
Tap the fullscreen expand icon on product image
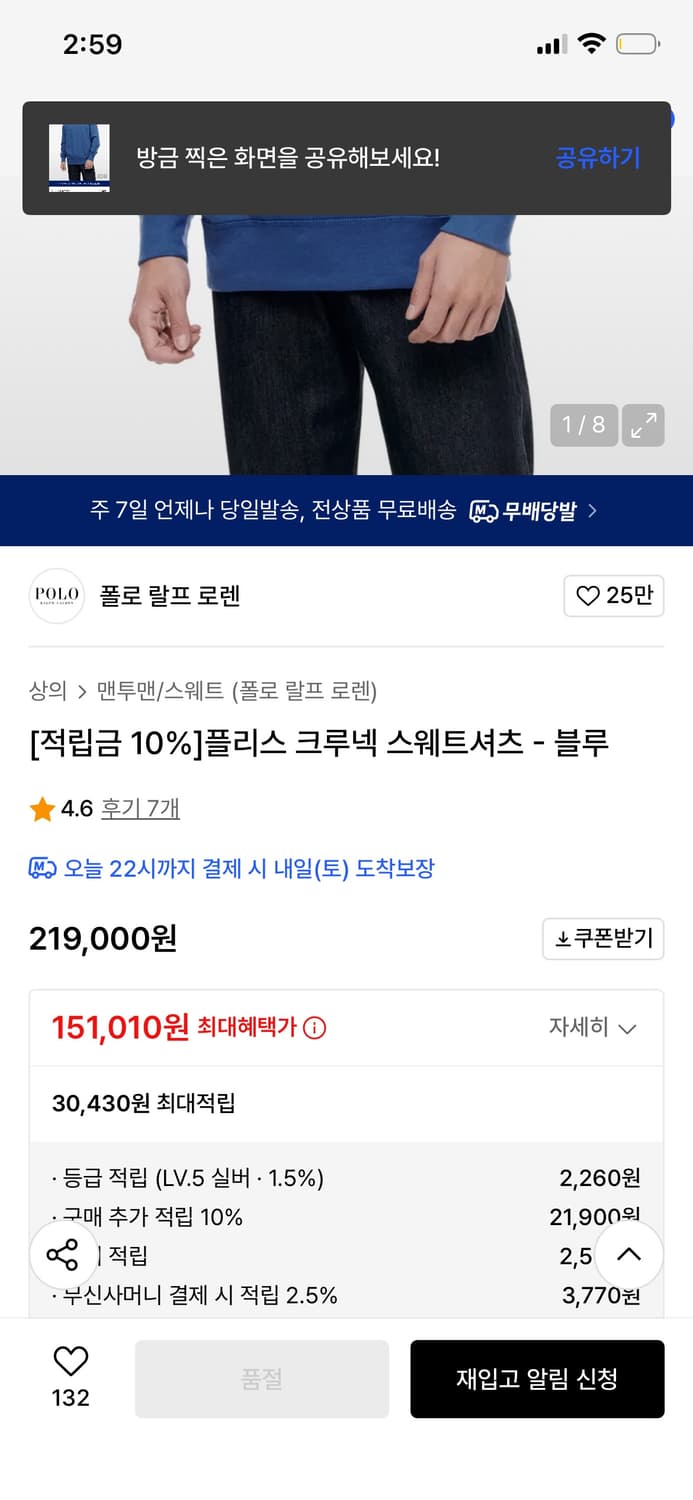[643, 424]
